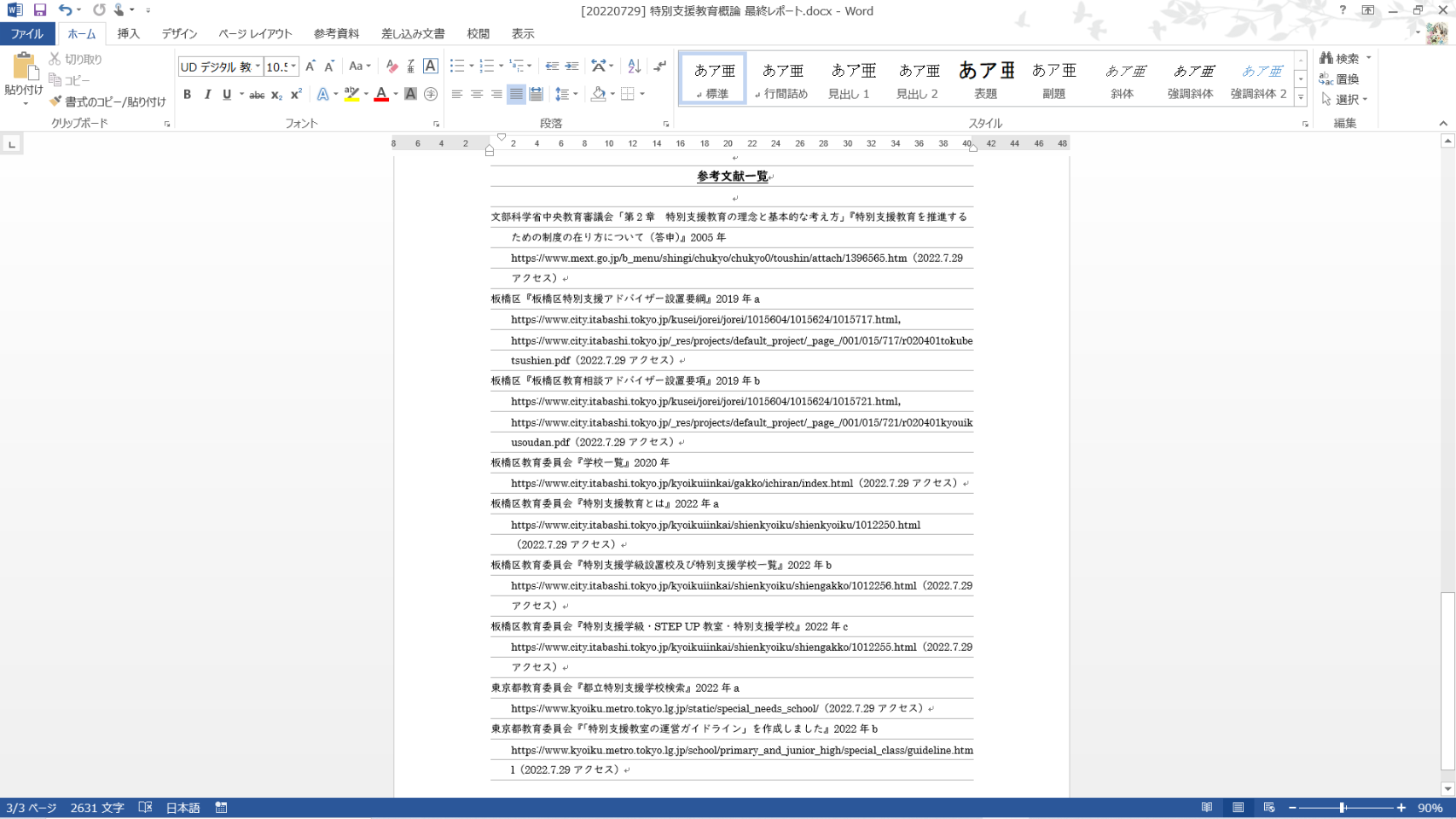
Task: Toggle italic formatting
Action: pyautogui.click(x=207, y=95)
